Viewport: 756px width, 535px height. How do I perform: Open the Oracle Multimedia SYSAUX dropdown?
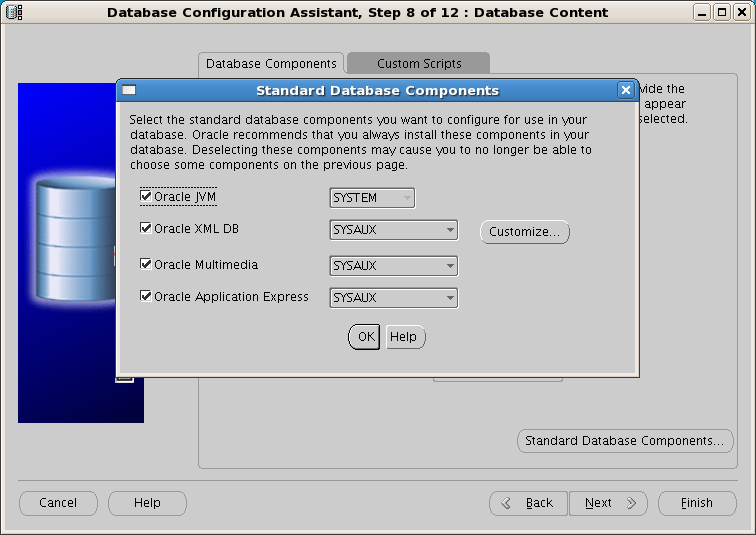[x=393, y=266]
